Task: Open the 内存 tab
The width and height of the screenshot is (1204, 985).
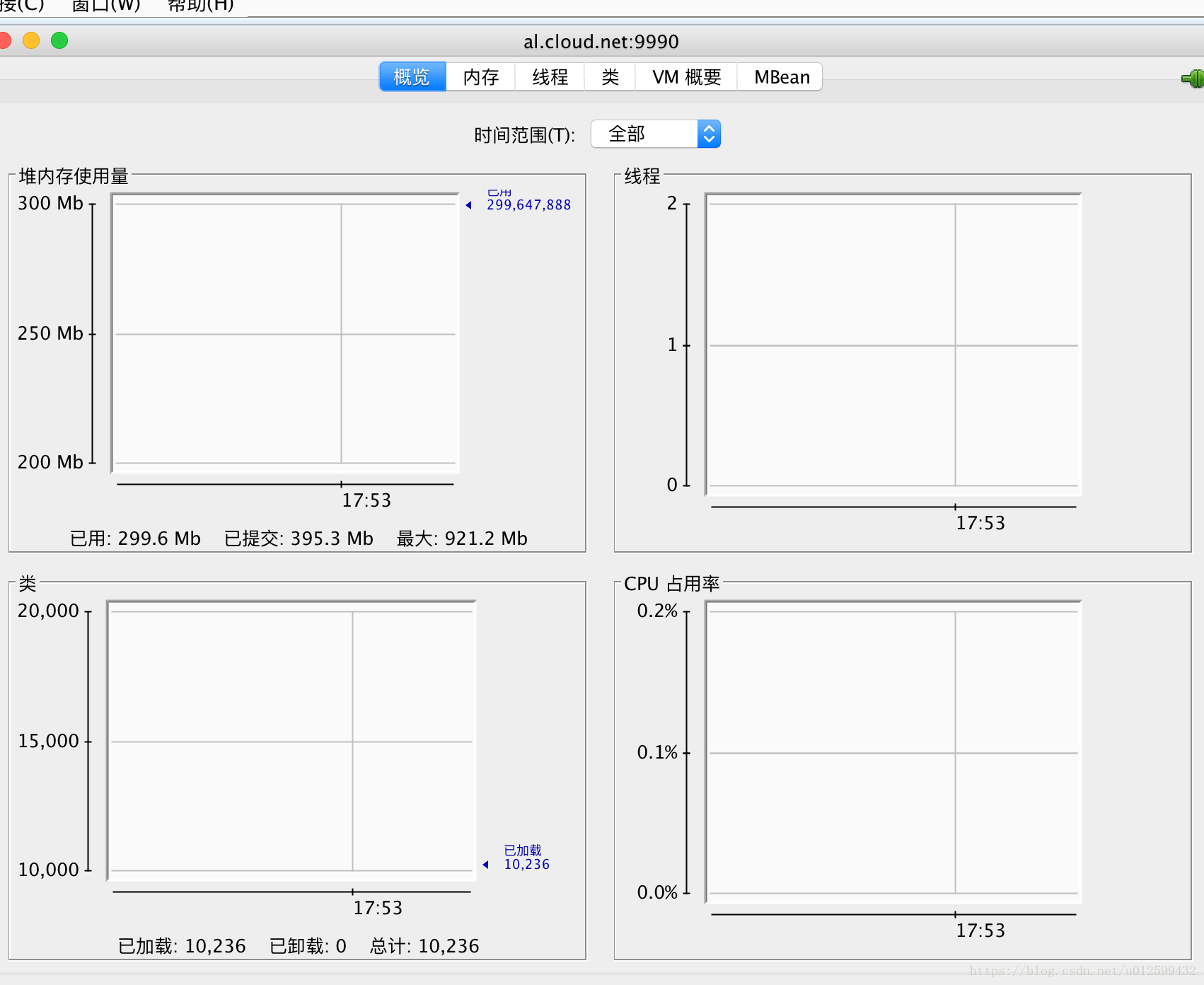Action: tap(481, 76)
